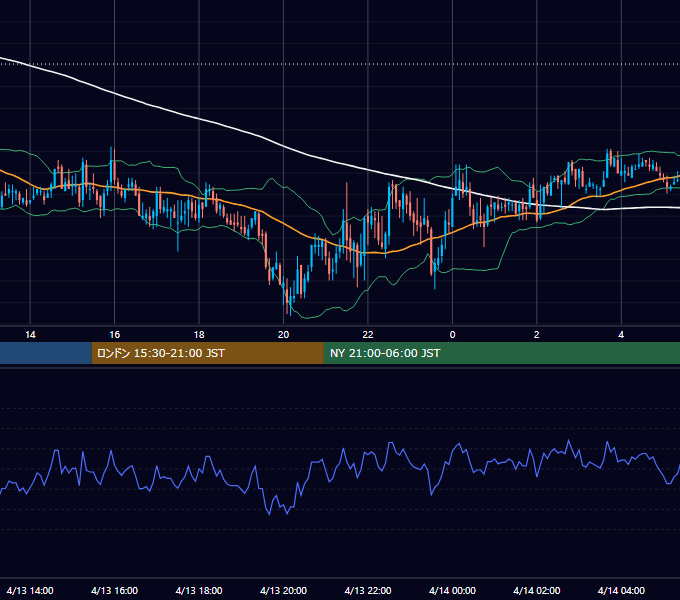Click the '20' hour label on price chart axis

(x=283, y=335)
